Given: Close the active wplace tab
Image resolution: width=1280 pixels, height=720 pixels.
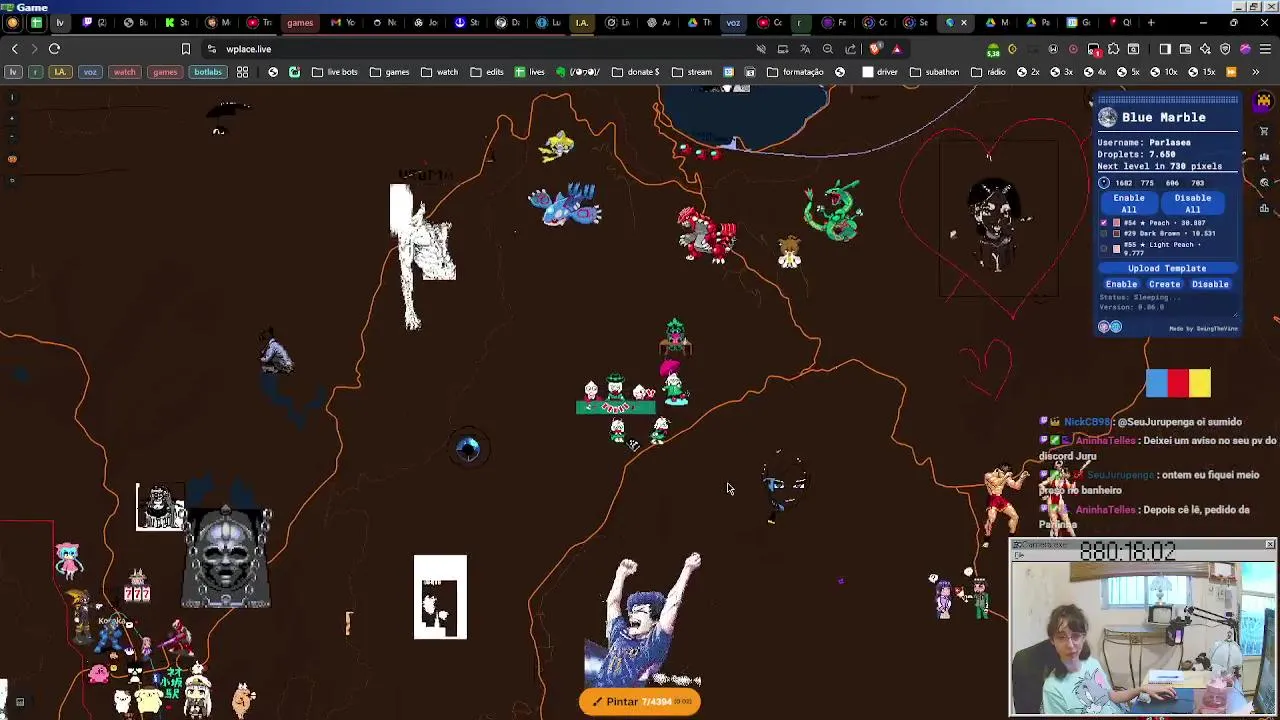Looking at the screenshot, I should tap(964, 22).
